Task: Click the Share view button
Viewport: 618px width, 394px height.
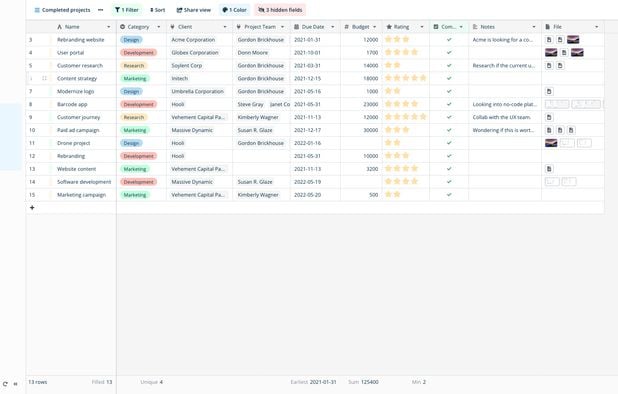Action: [194, 10]
